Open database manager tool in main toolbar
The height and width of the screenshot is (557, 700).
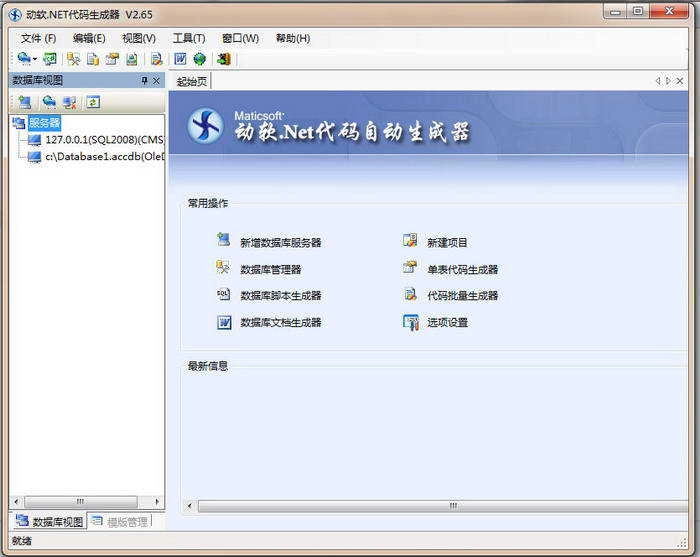coord(73,59)
